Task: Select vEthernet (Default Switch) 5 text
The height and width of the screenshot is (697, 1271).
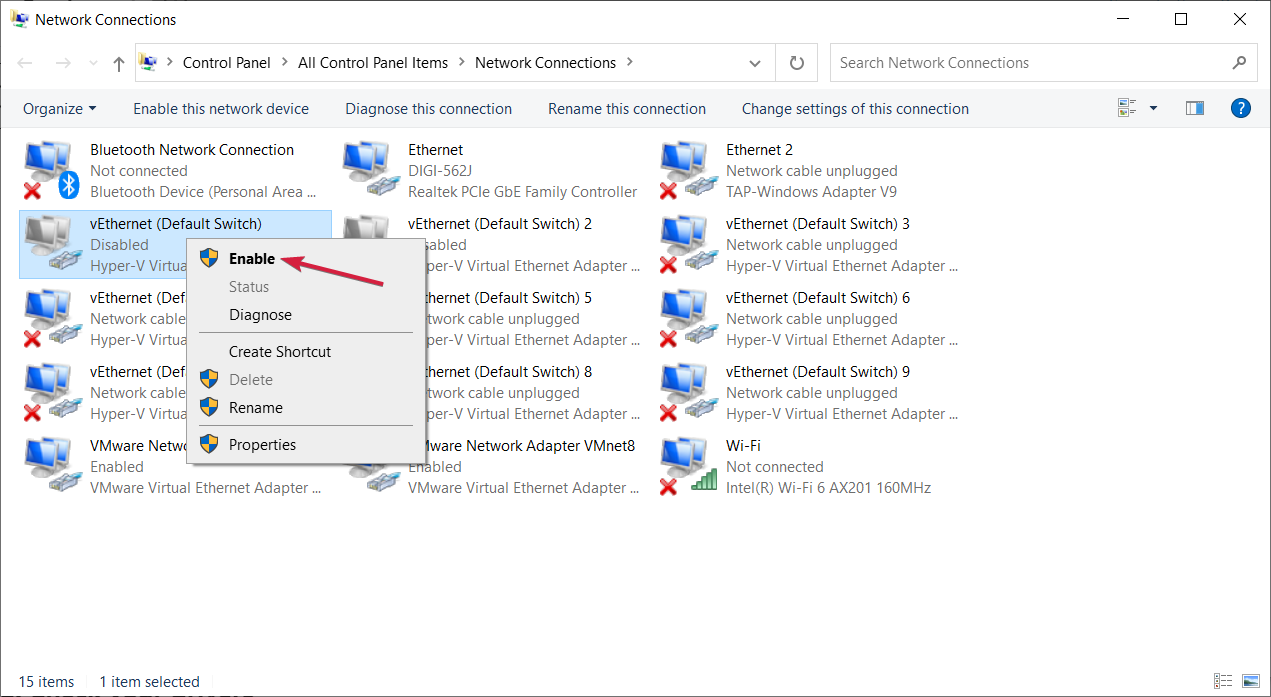Action: click(510, 298)
